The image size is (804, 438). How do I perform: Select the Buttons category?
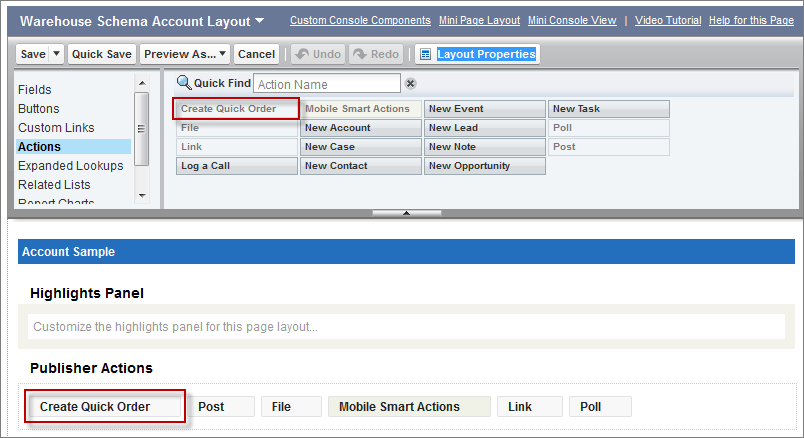click(38, 109)
